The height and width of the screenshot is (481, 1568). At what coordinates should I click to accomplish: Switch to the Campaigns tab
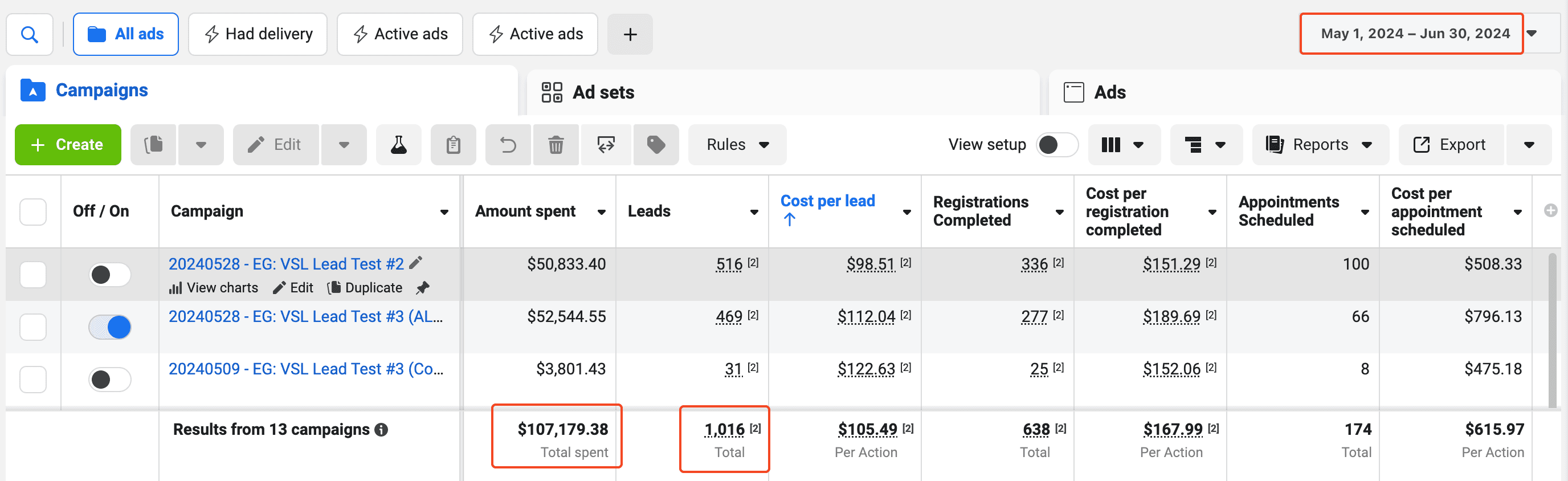pyautogui.click(x=262, y=91)
